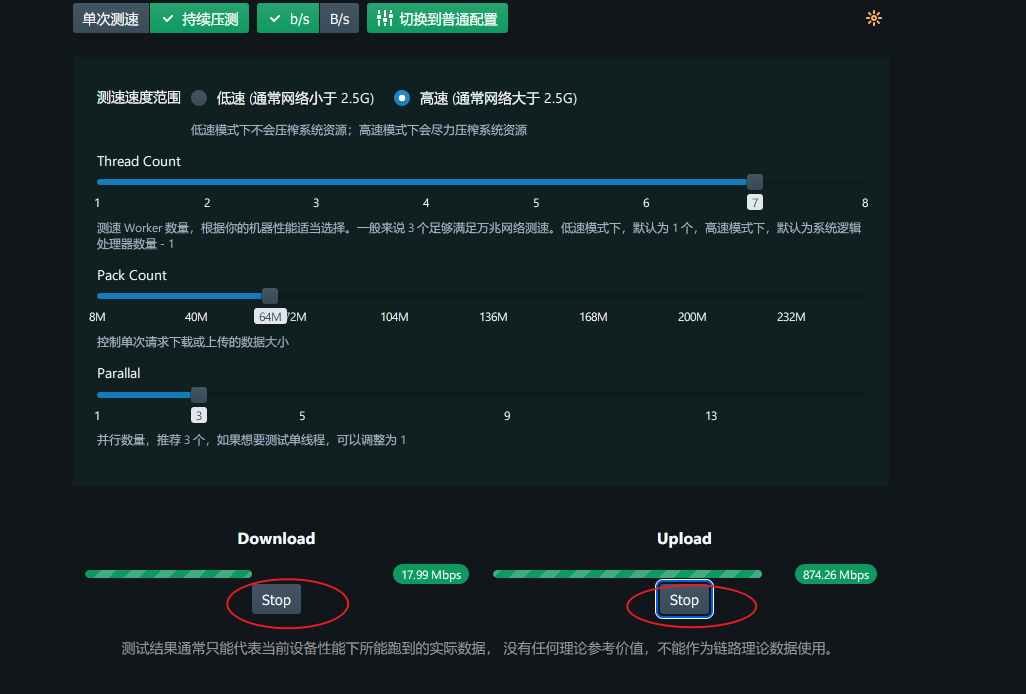Image resolution: width=1026 pixels, height=694 pixels.
Task: Select 低速 low-speed range radio
Action: pos(199,98)
